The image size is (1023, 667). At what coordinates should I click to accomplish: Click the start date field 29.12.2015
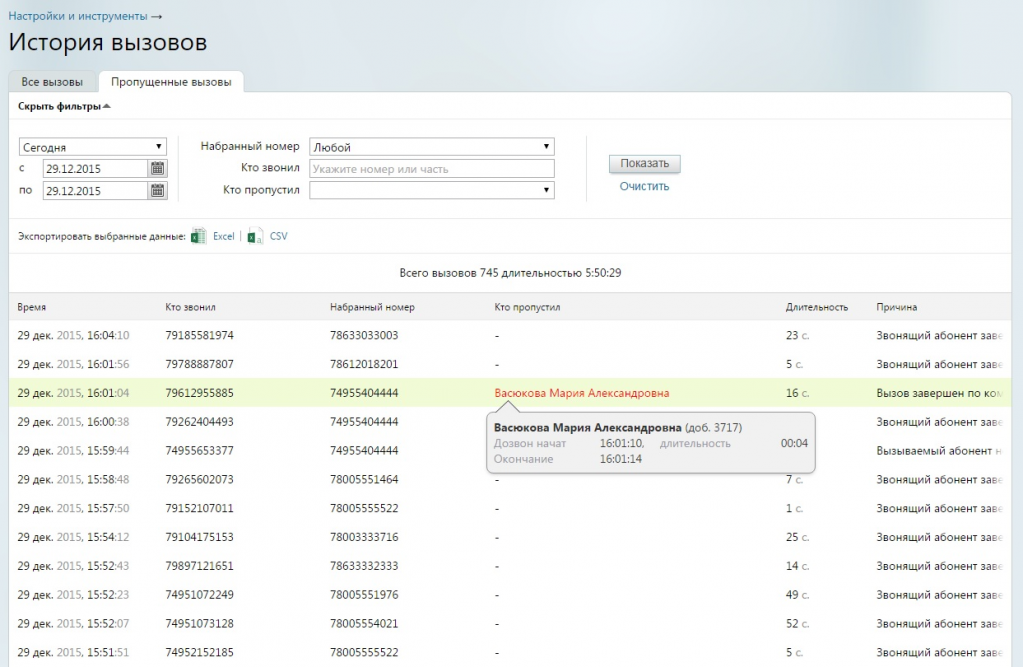[95, 169]
